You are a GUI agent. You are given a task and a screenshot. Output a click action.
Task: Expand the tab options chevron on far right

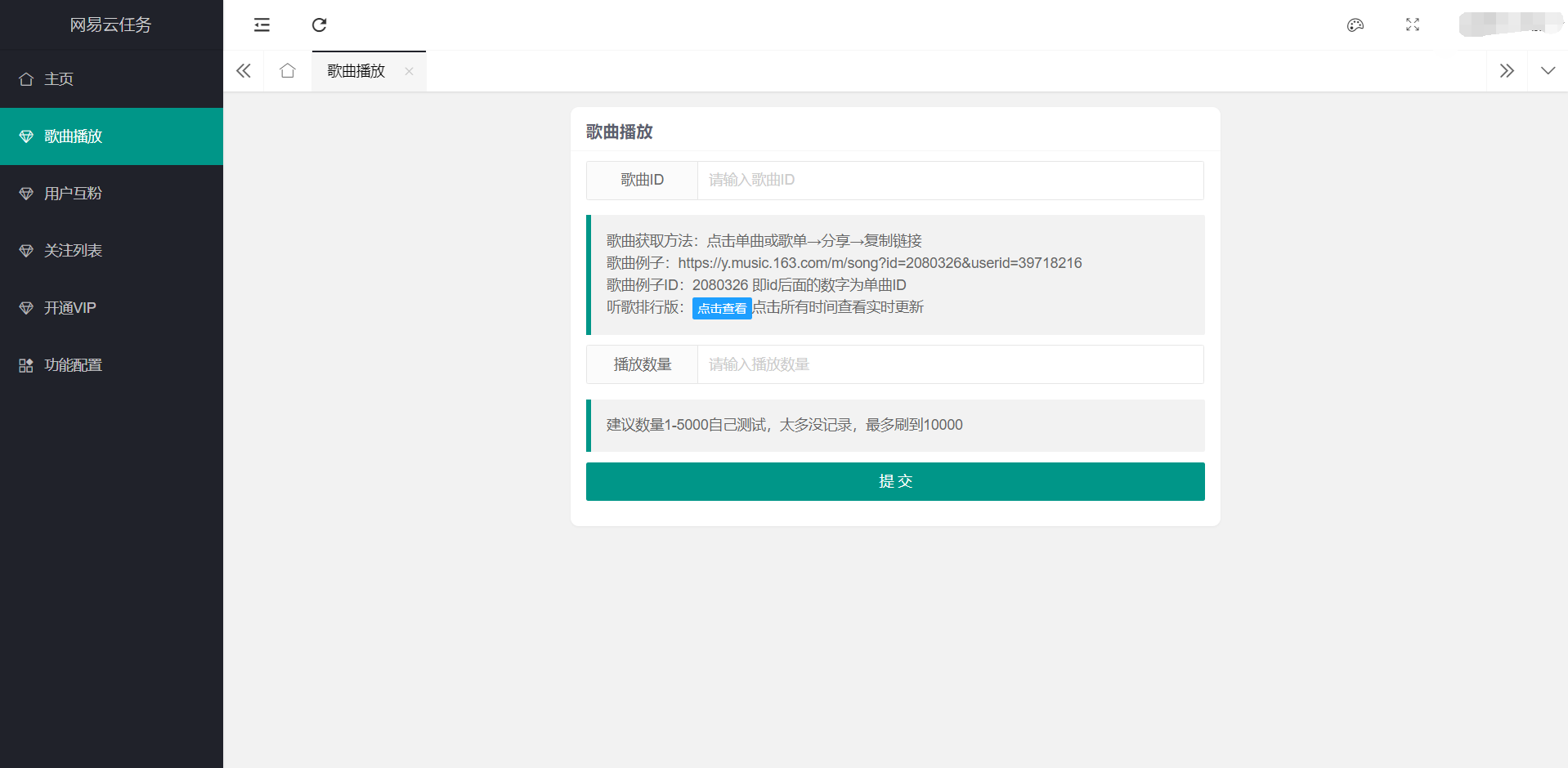[1548, 70]
